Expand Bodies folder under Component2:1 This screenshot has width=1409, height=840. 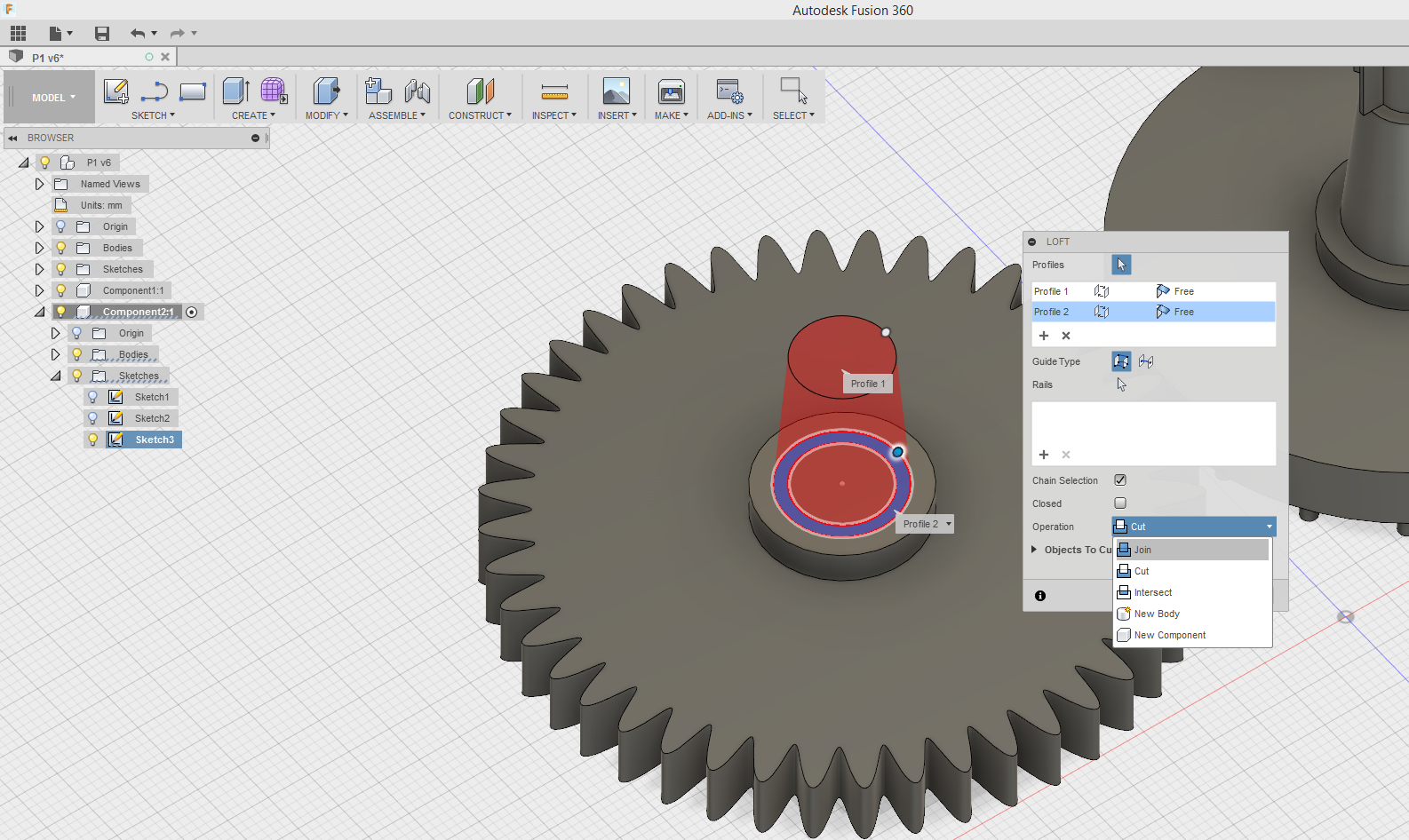click(55, 354)
